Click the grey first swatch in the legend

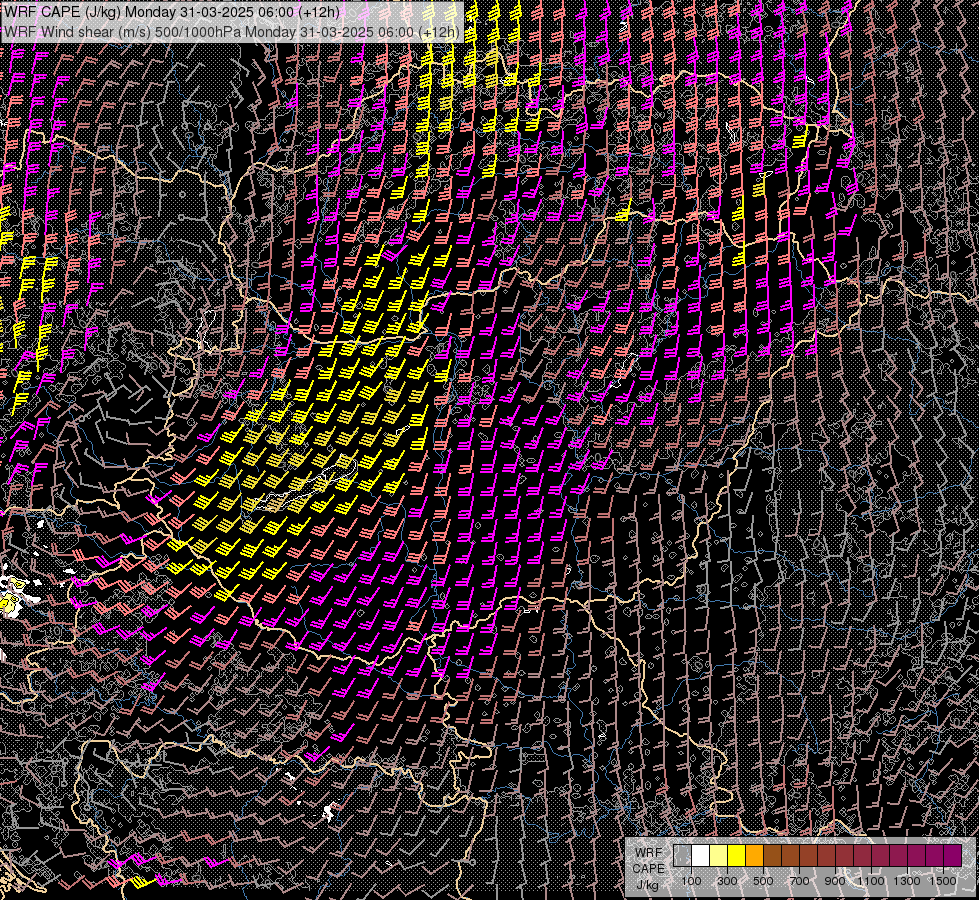[682, 855]
